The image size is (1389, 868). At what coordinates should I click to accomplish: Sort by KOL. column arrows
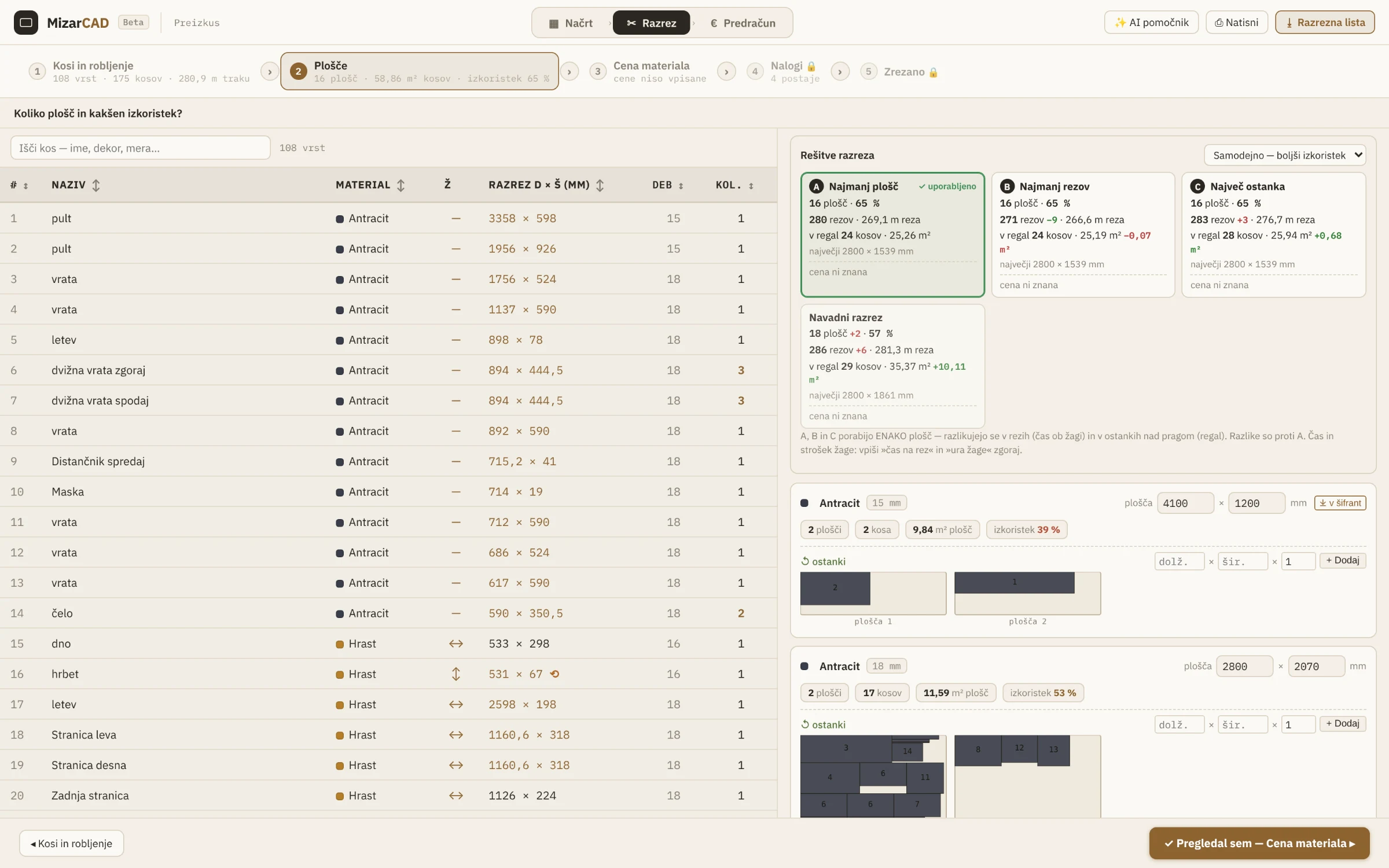point(751,186)
